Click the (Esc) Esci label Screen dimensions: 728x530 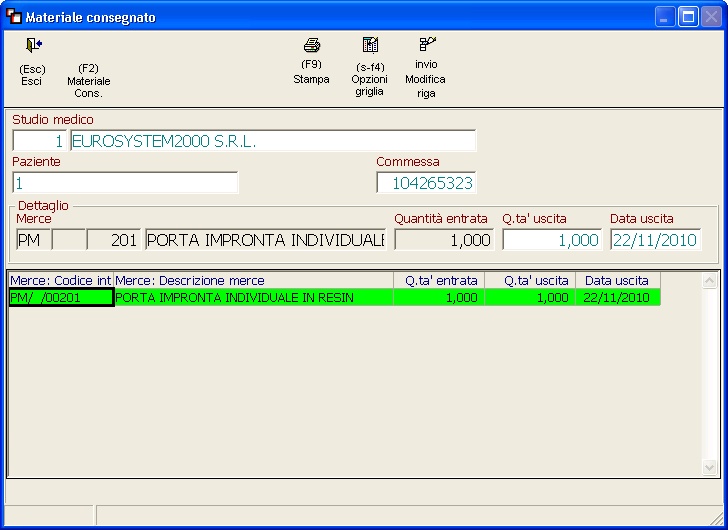(32, 75)
